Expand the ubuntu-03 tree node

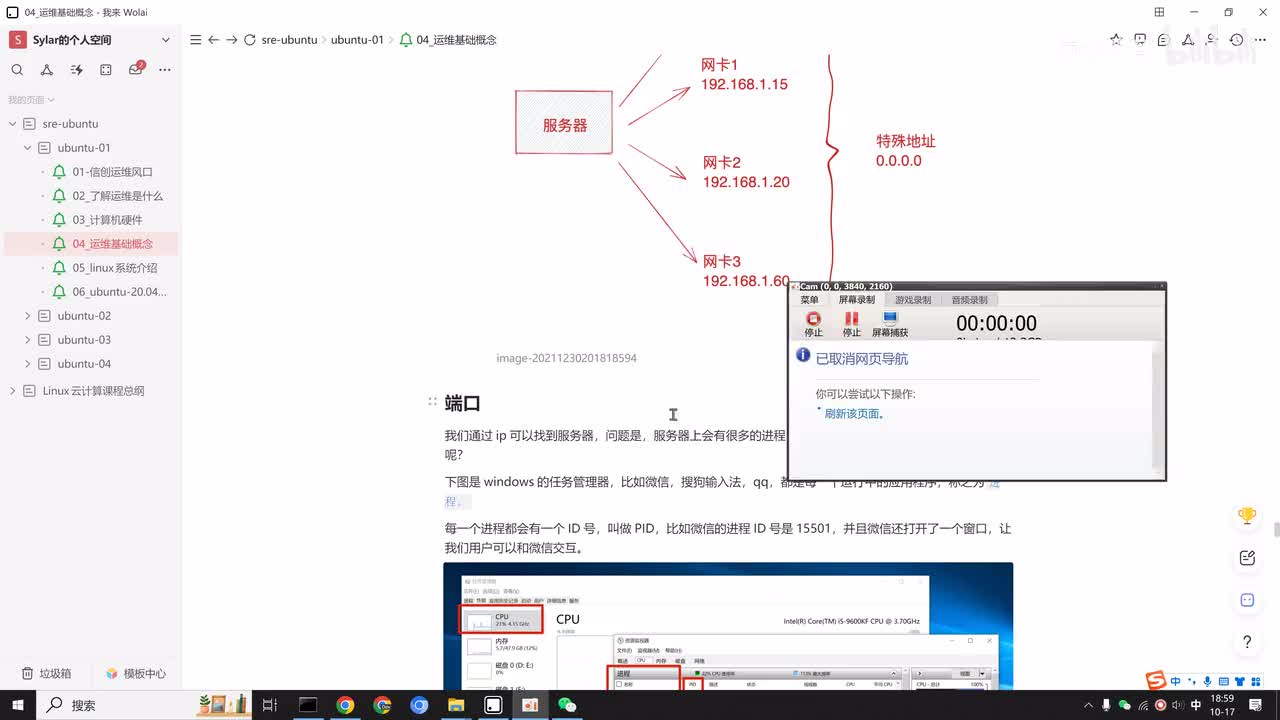tap(28, 340)
